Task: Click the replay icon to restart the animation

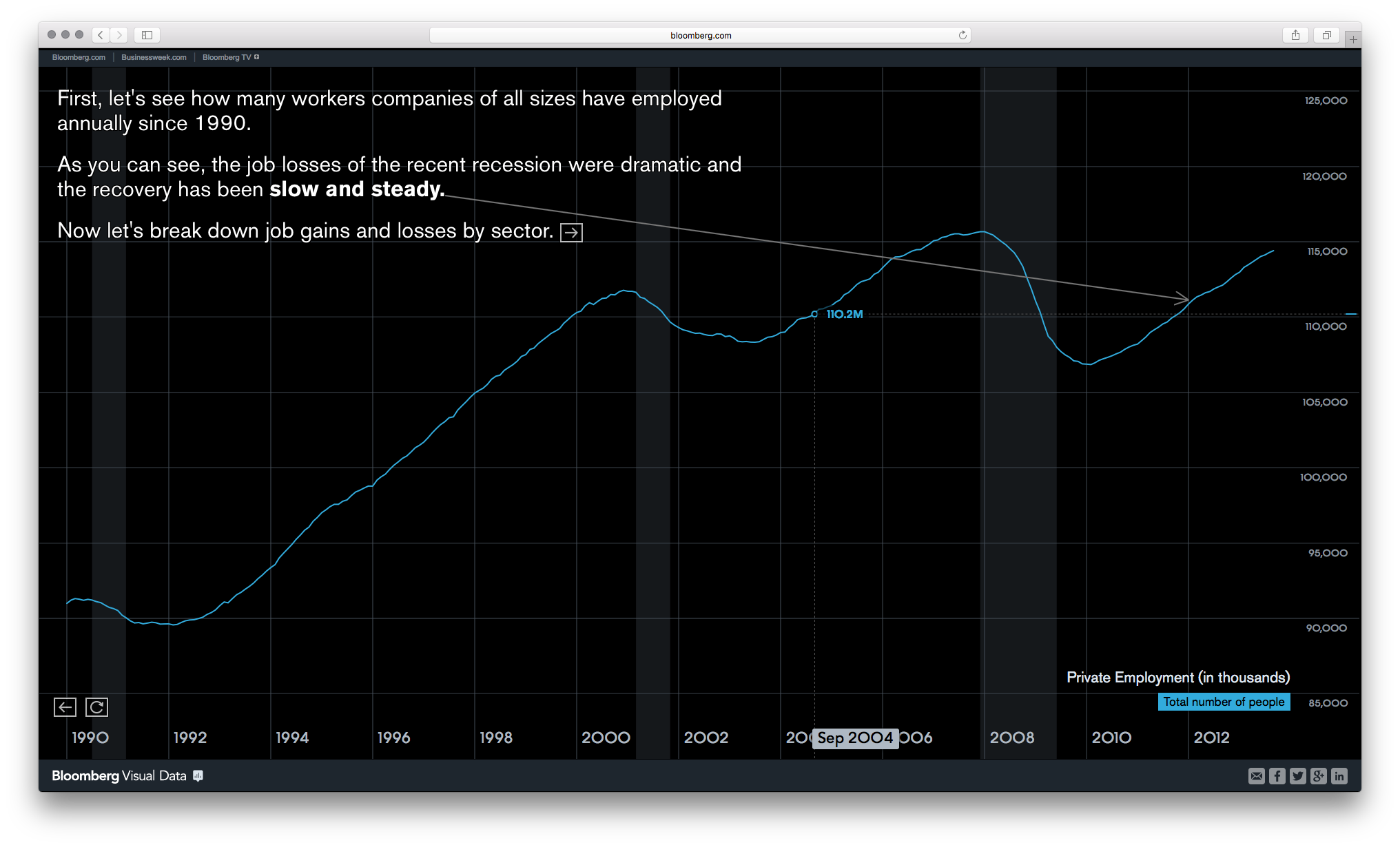Action: click(x=96, y=707)
